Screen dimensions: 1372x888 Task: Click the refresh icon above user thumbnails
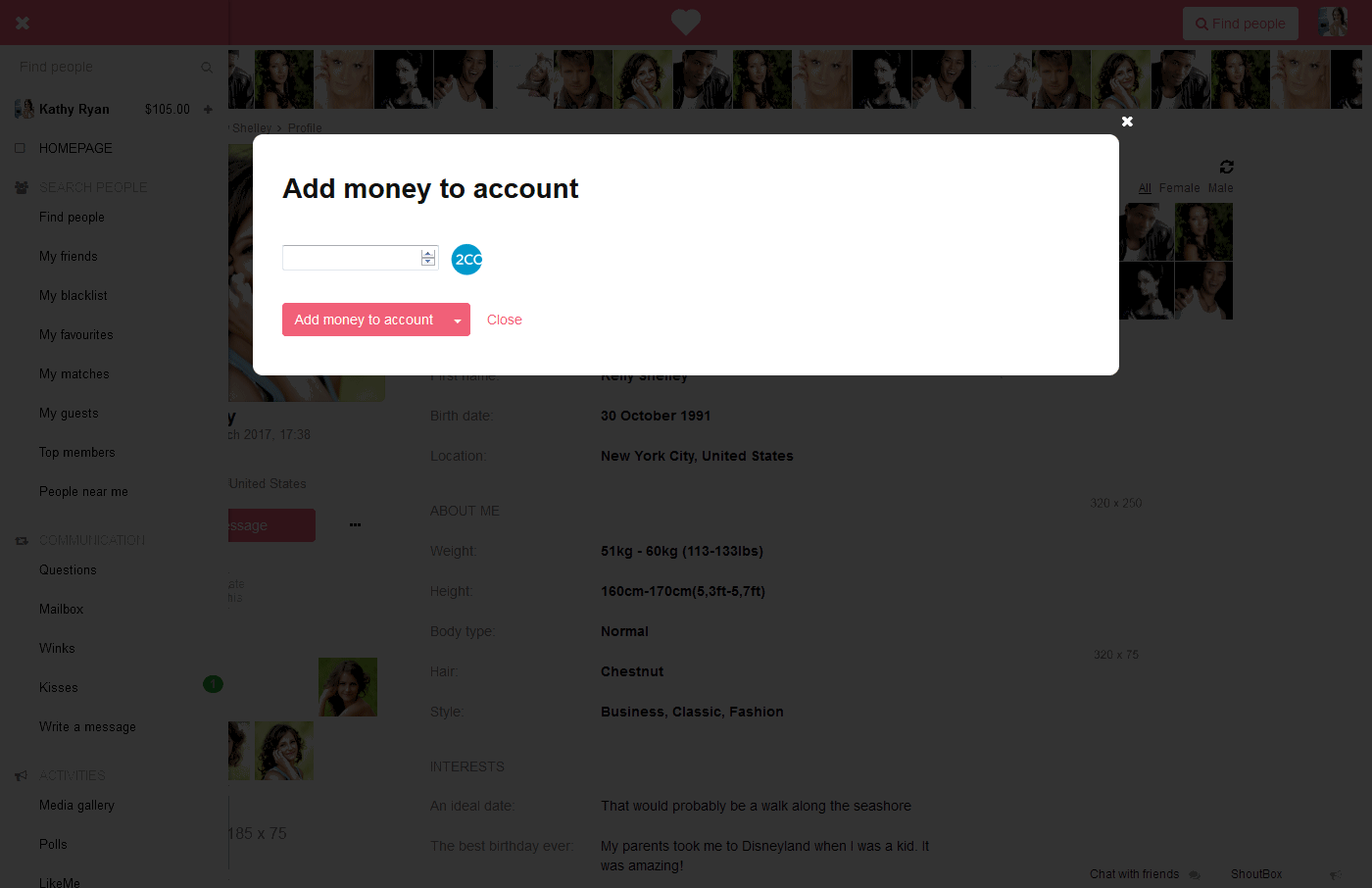pyautogui.click(x=1226, y=167)
